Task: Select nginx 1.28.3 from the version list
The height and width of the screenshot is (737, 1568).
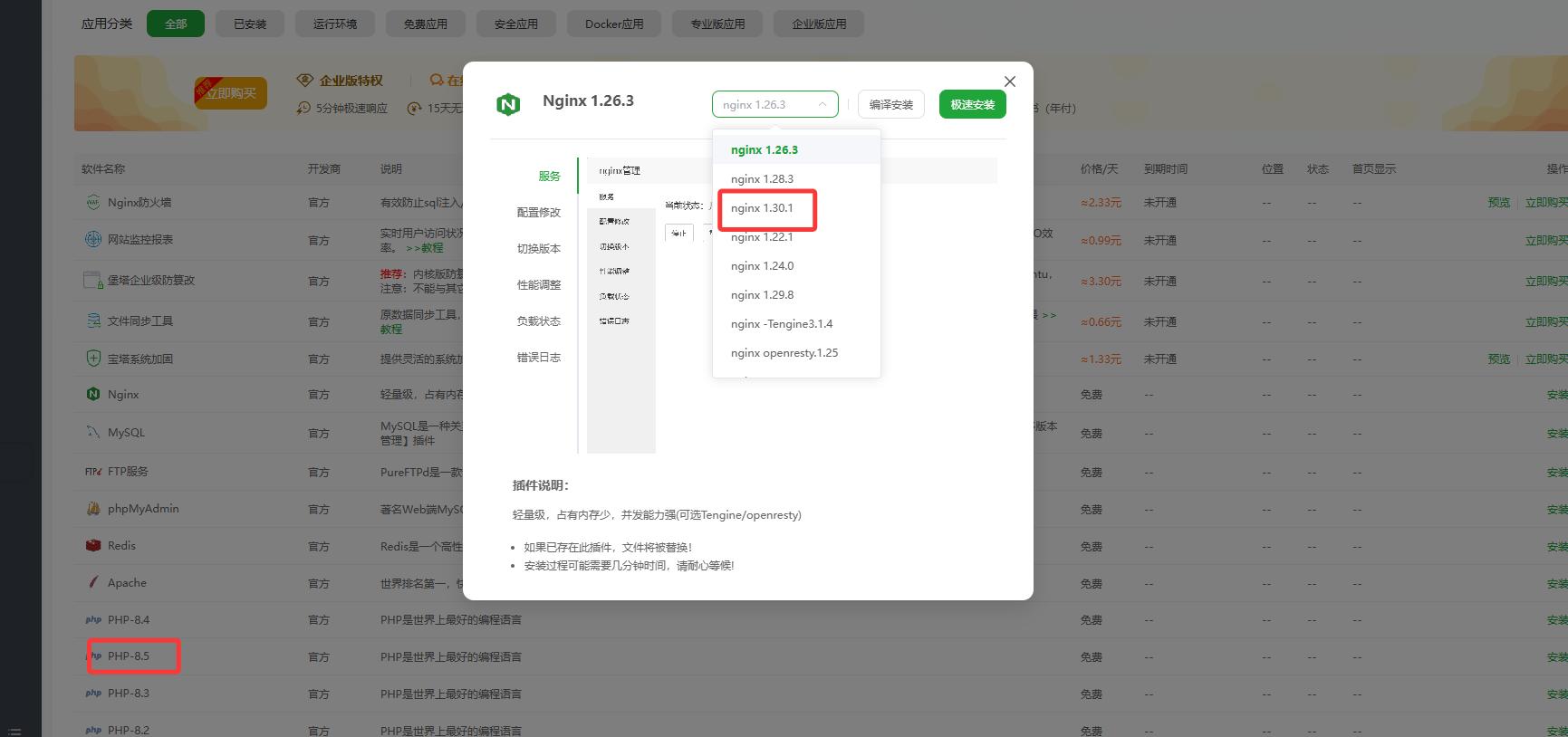Action: click(x=797, y=179)
